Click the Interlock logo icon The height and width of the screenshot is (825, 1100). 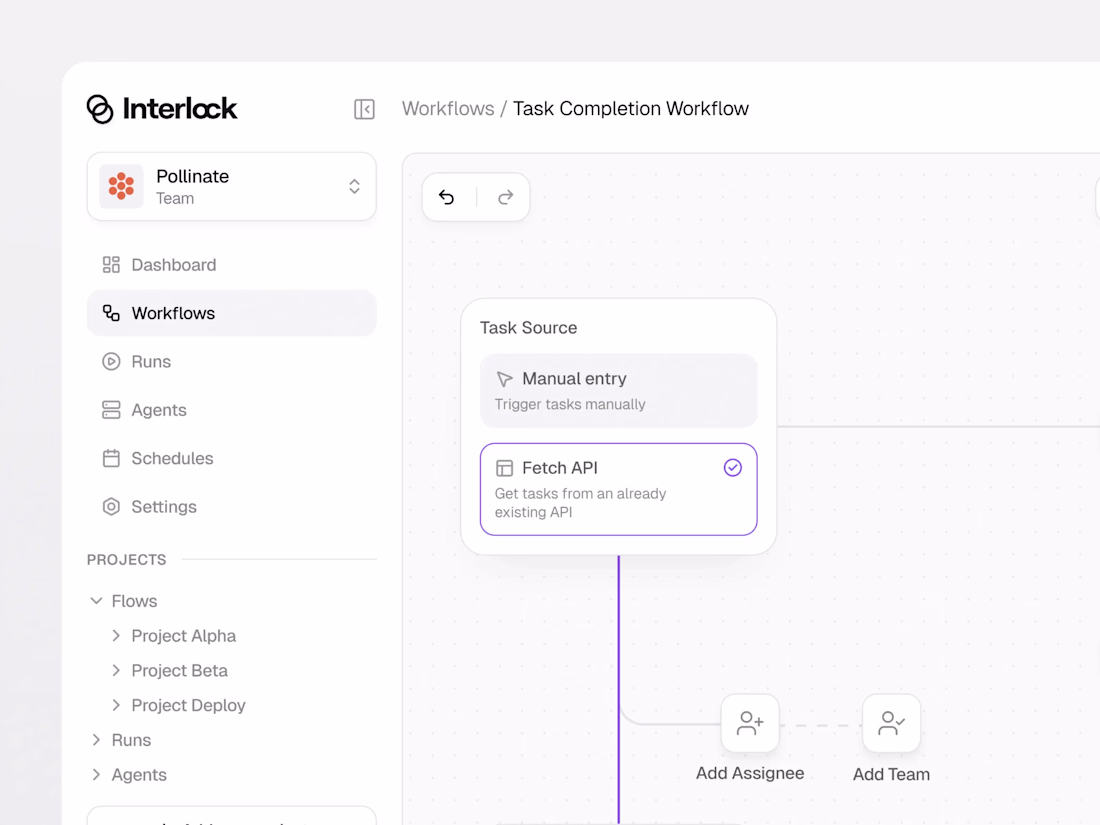click(100, 109)
